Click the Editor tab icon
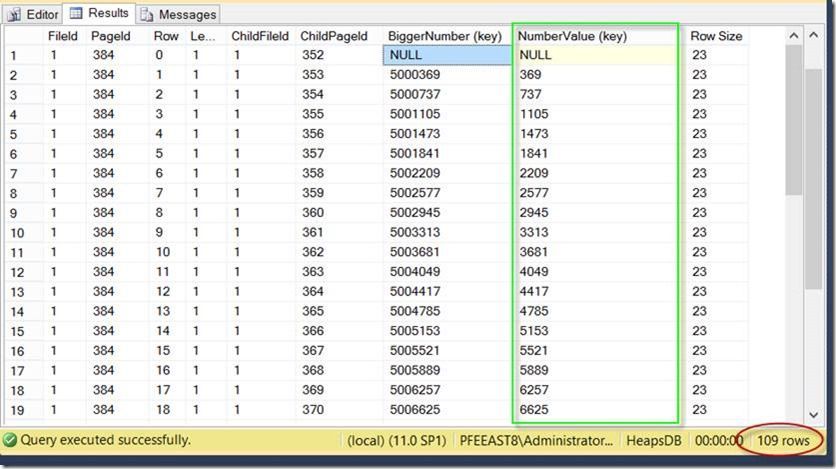The image size is (836, 469). click(x=14, y=15)
